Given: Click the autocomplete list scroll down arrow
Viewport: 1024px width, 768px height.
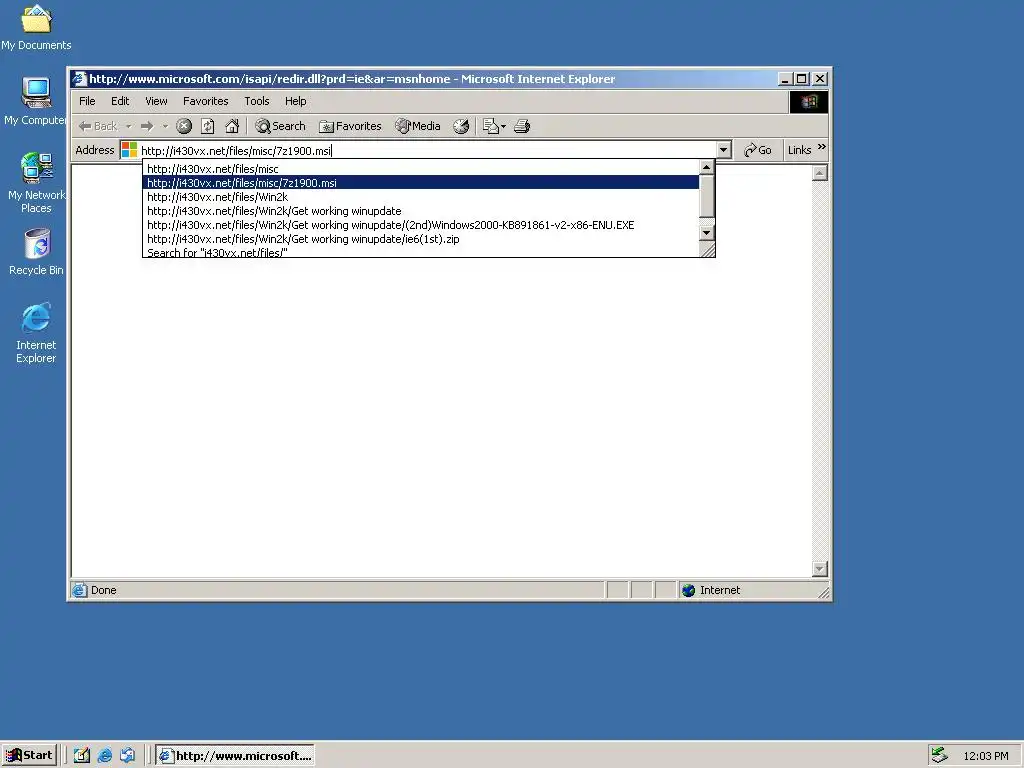Looking at the screenshot, I should (x=706, y=232).
